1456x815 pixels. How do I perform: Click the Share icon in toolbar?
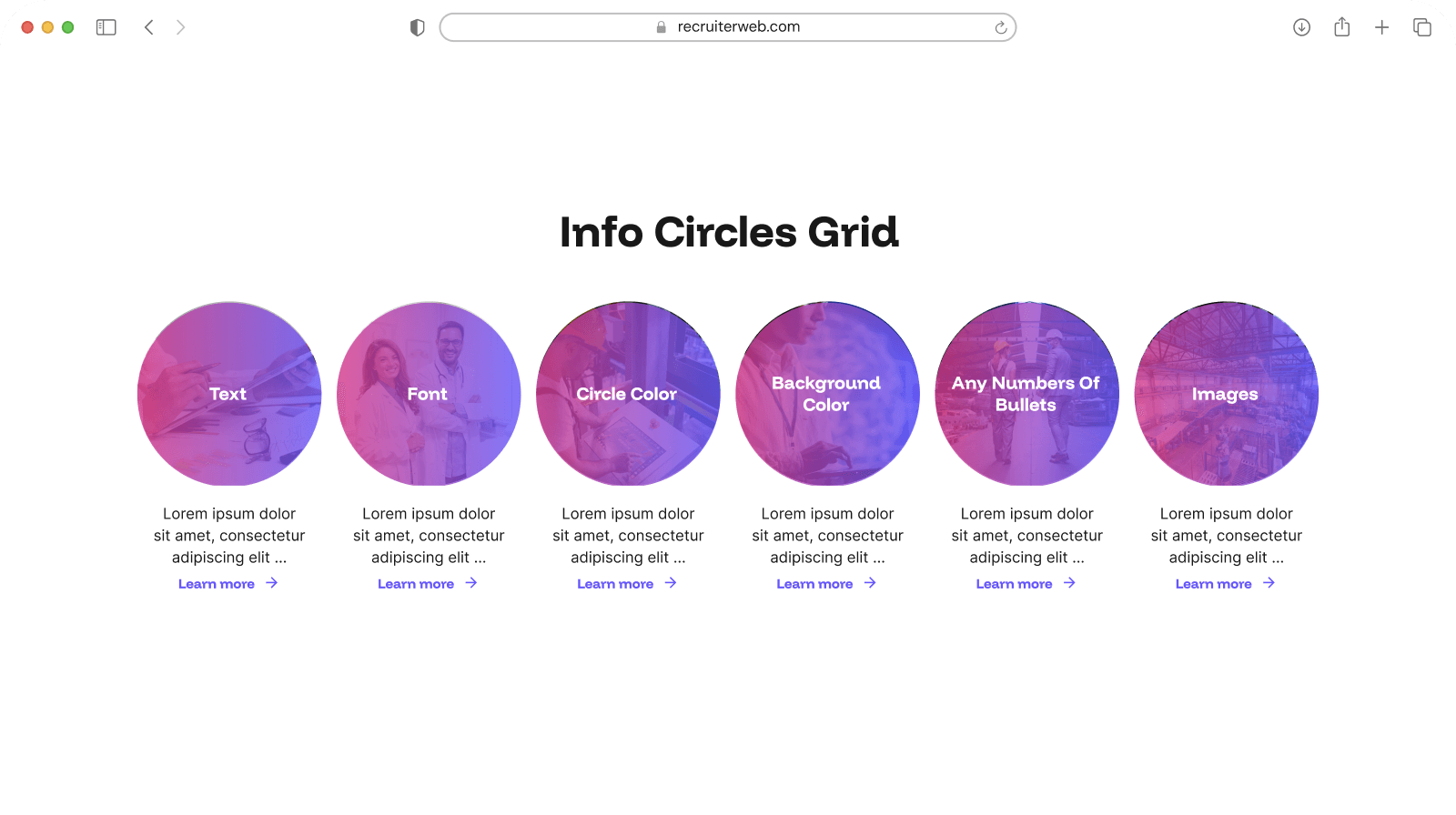pyautogui.click(x=1341, y=26)
